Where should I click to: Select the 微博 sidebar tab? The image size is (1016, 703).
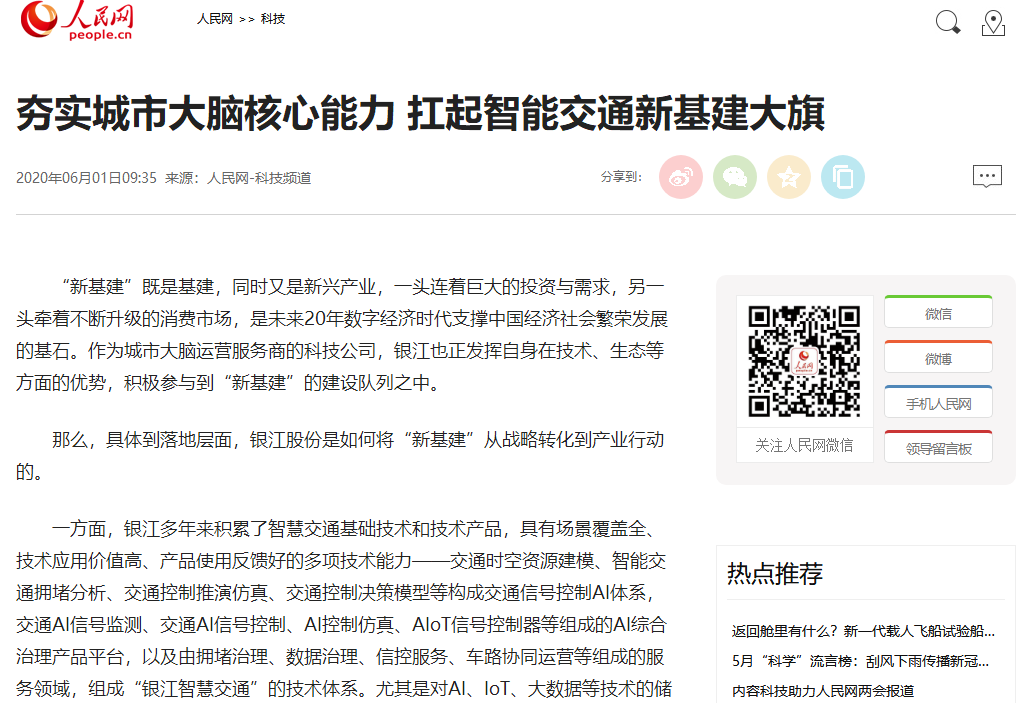click(x=938, y=358)
